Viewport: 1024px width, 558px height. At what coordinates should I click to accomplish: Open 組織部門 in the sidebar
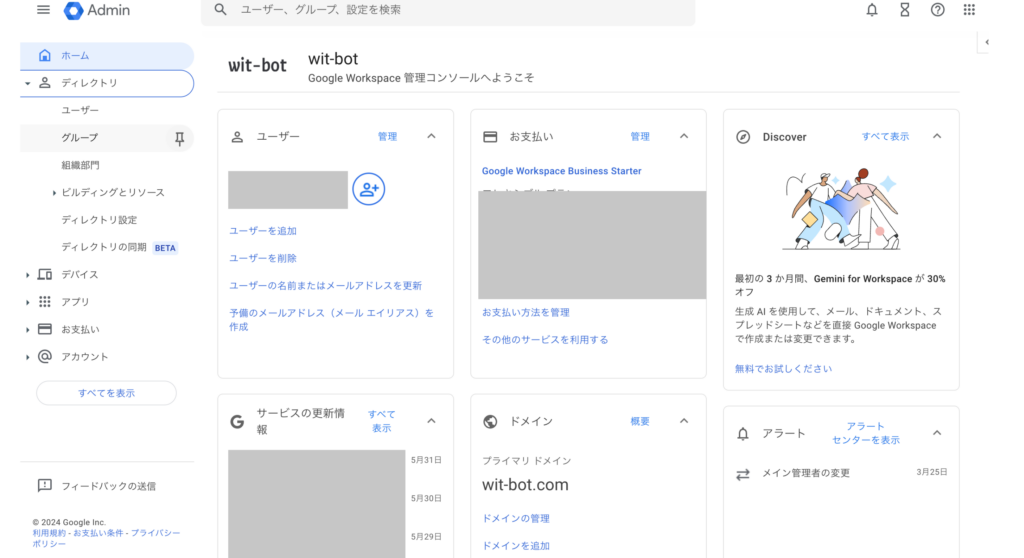coord(80,165)
